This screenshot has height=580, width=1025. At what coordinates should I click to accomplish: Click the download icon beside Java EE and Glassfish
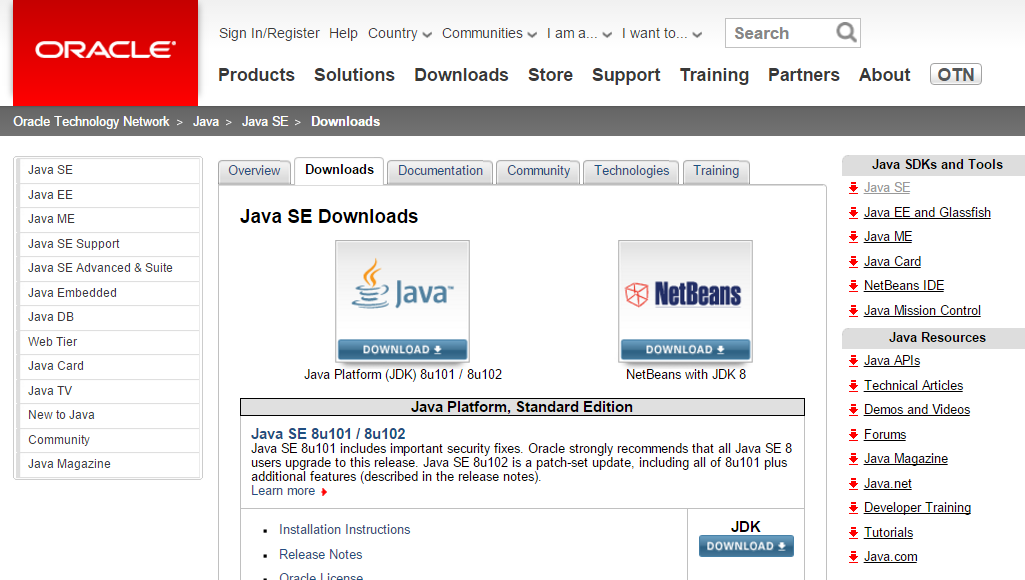[x=853, y=213]
